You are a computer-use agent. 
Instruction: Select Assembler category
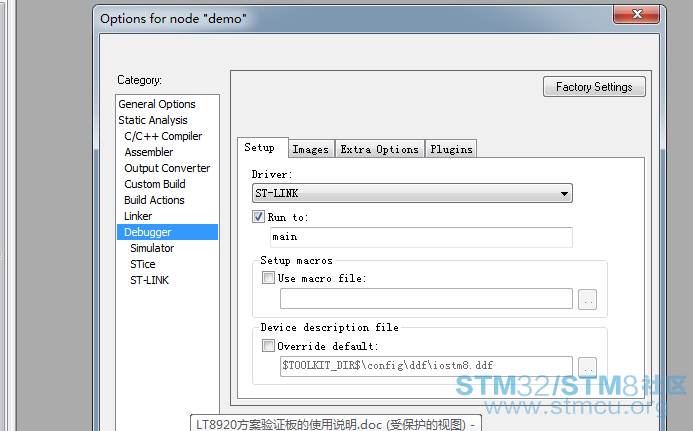[x=148, y=152]
